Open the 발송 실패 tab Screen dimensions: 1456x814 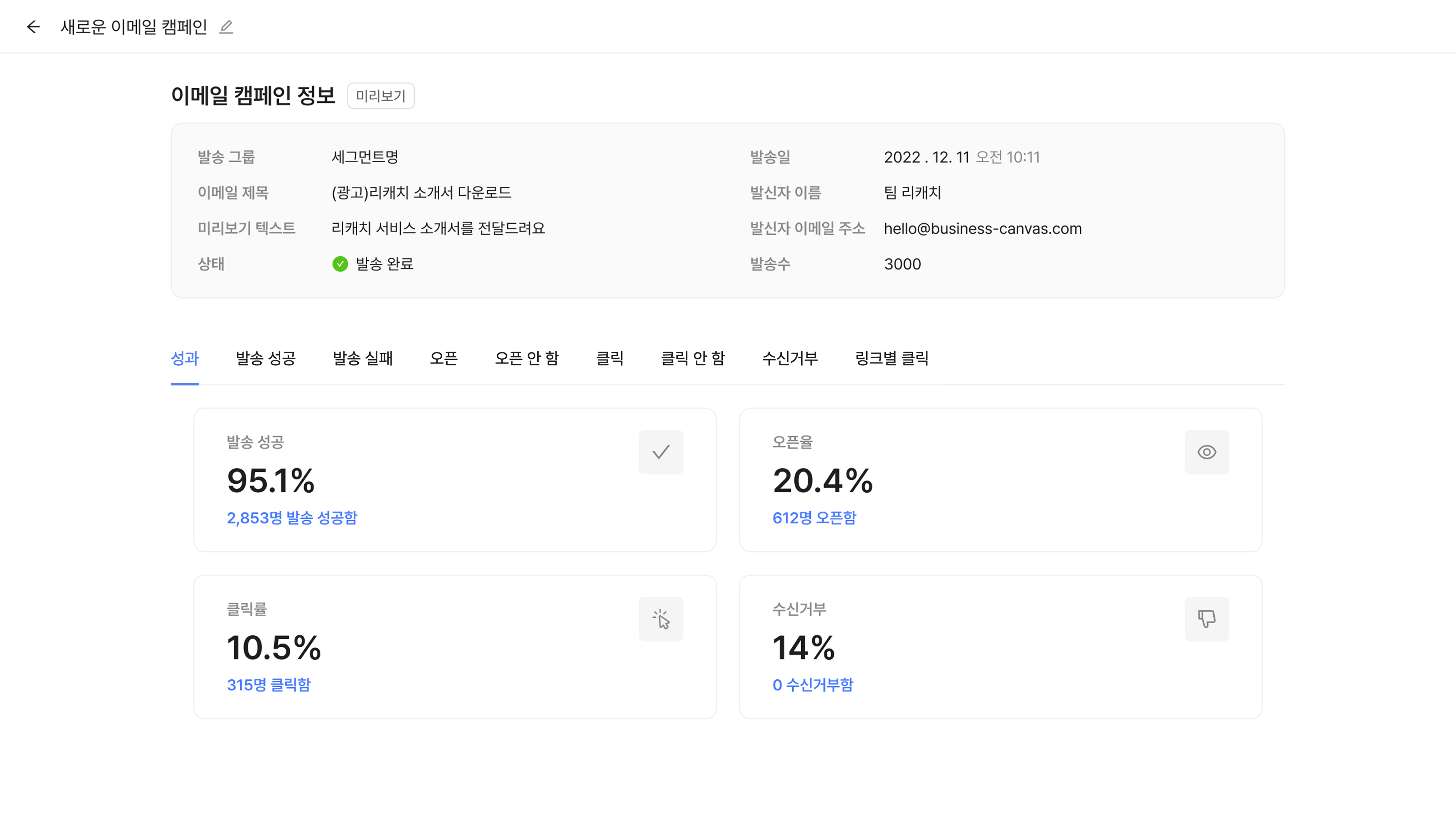363,358
